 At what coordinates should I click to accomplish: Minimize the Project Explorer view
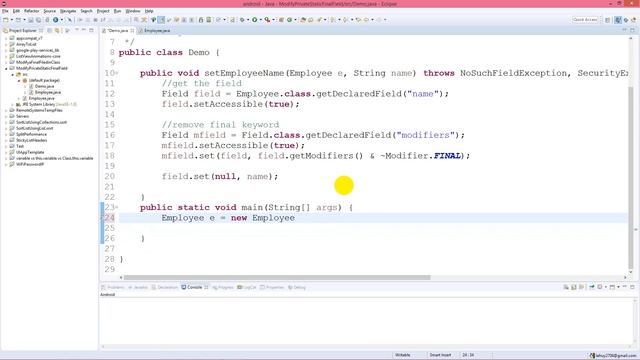tap(84, 30)
